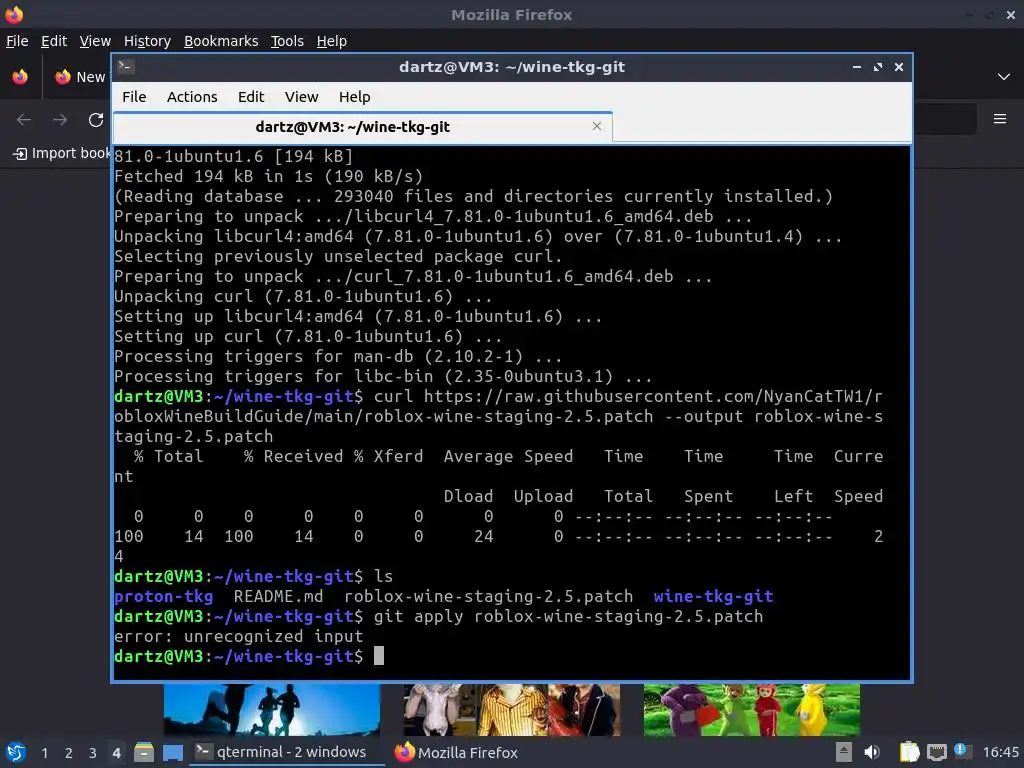The width and height of the screenshot is (1024, 768).
Task: Select the qterminal taskbar entry
Action: [287, 752]
